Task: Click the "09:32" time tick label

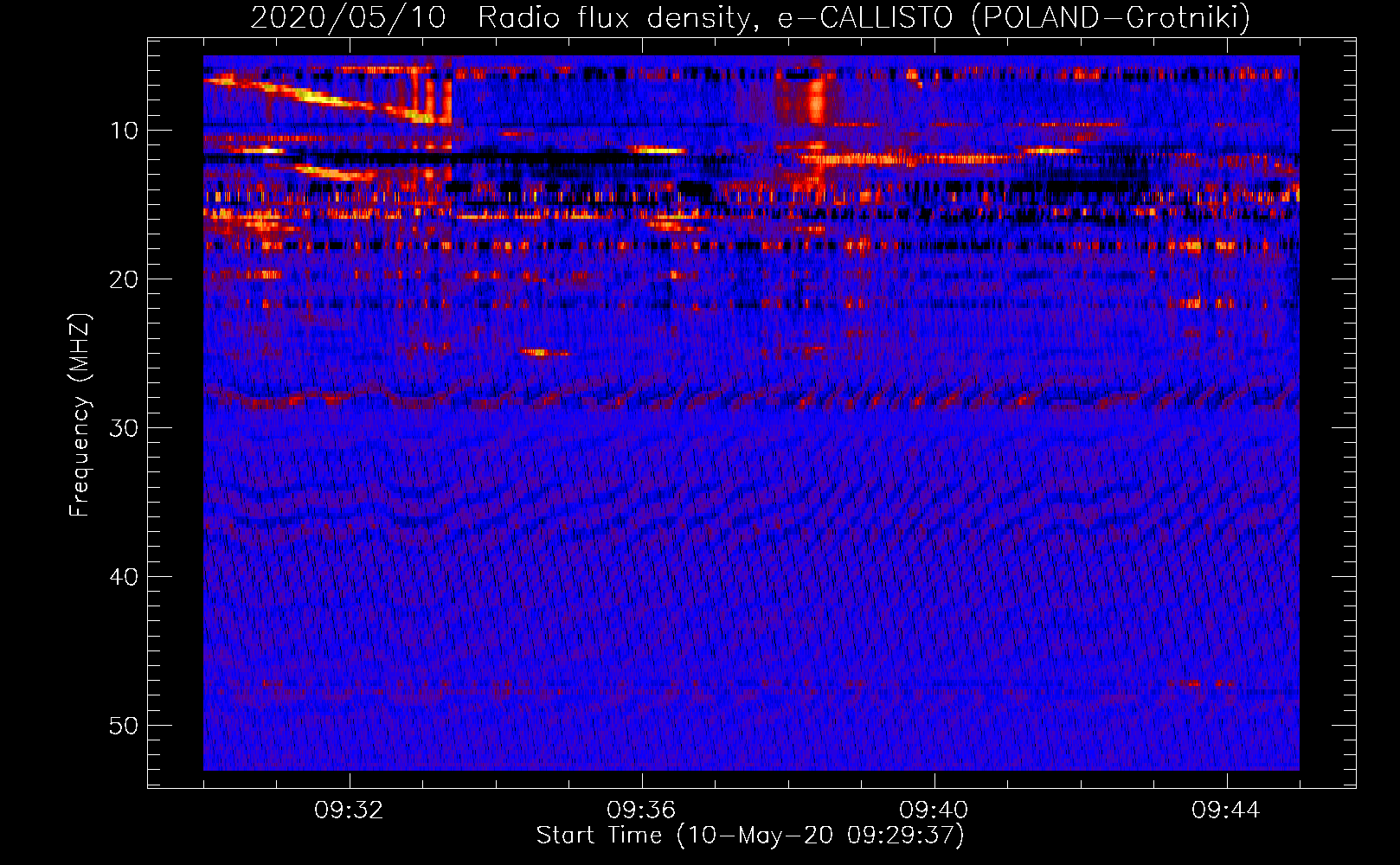Action: (x=349, y=811)
